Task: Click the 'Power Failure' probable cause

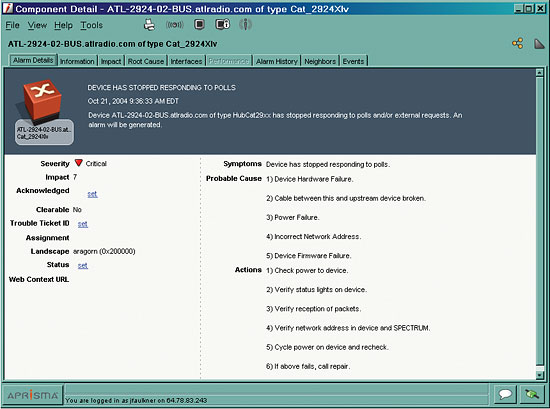Action: [x=293, y=217]
